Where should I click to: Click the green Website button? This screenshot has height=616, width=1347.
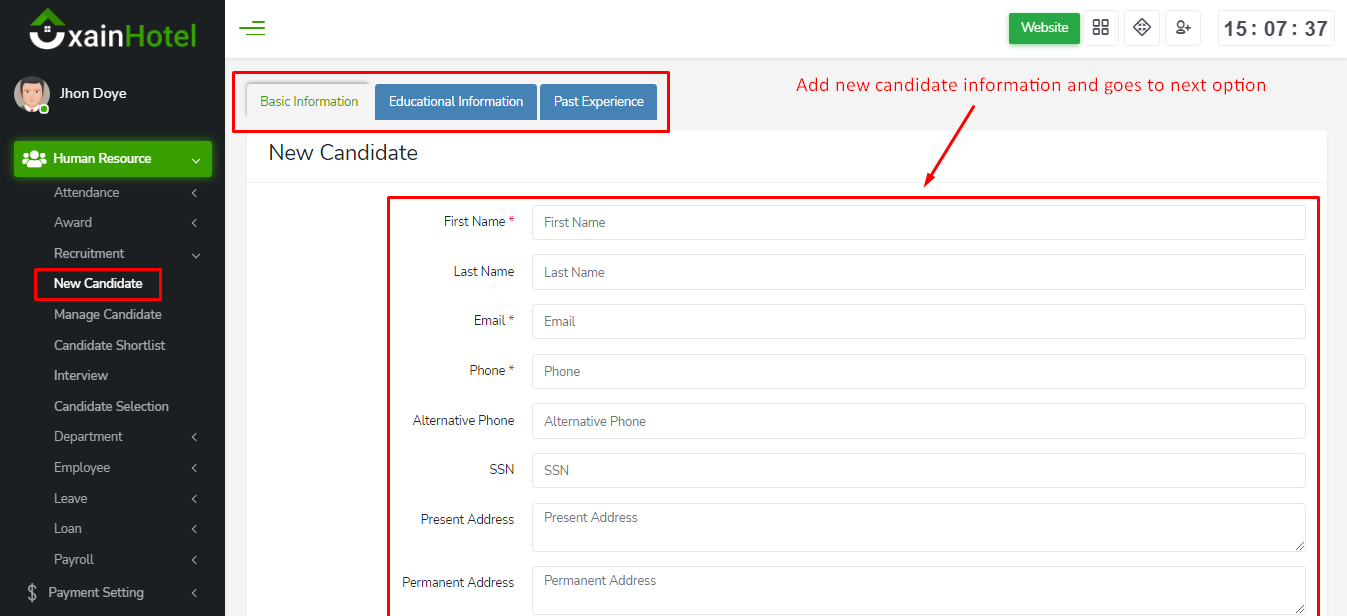tap(1044, 28)
